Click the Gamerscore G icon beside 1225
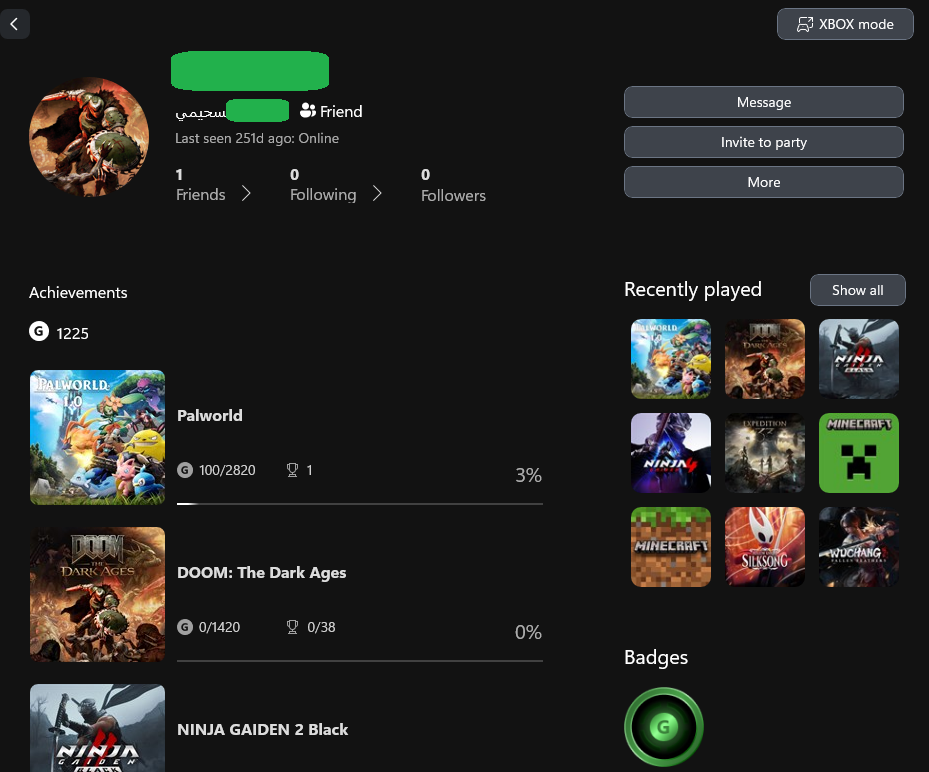Image resolution: width=929 pixels, height=772 pixels. coord(39,331)
